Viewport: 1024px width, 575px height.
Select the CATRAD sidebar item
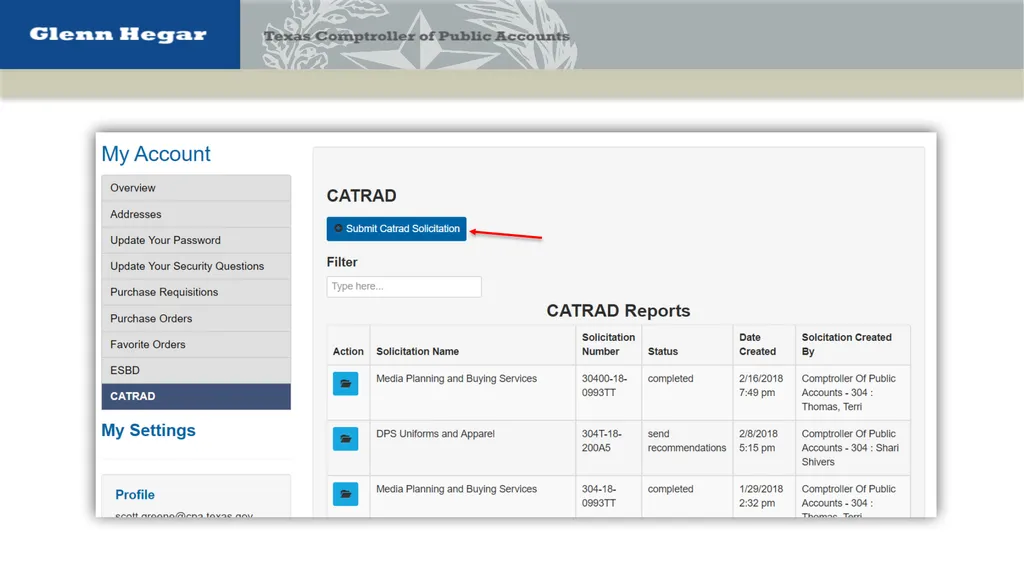196,397
